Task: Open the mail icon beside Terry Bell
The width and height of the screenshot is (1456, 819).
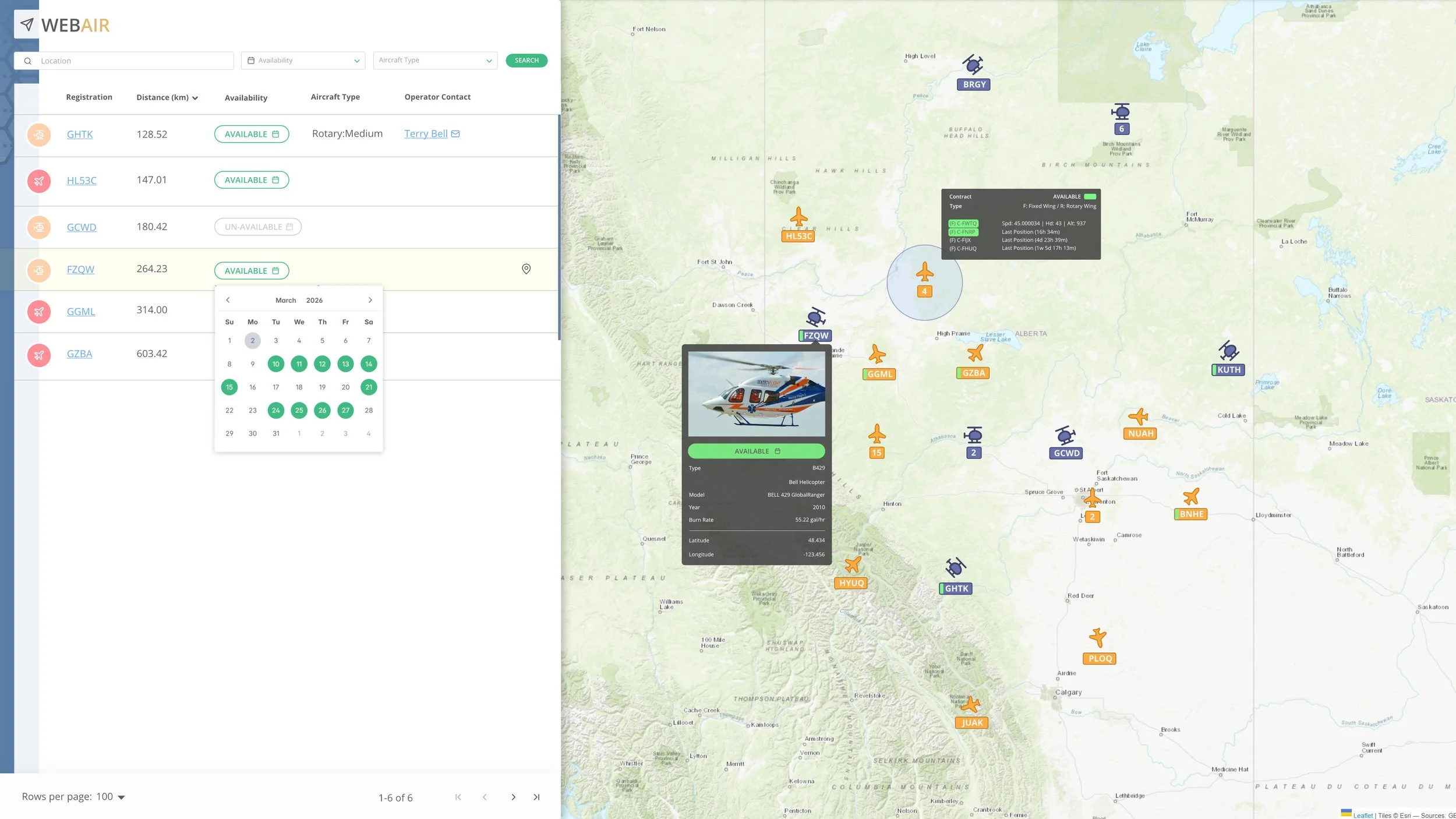Action: 455,134
